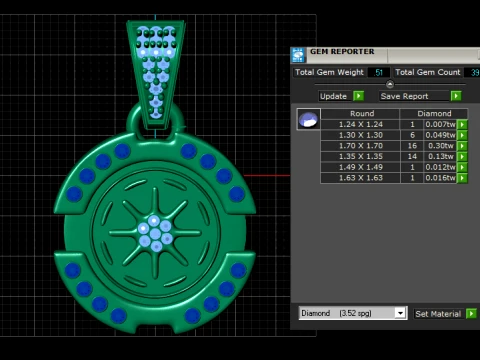
Task: Click the green arrow next to Set Material
Action: click(471, 314)
